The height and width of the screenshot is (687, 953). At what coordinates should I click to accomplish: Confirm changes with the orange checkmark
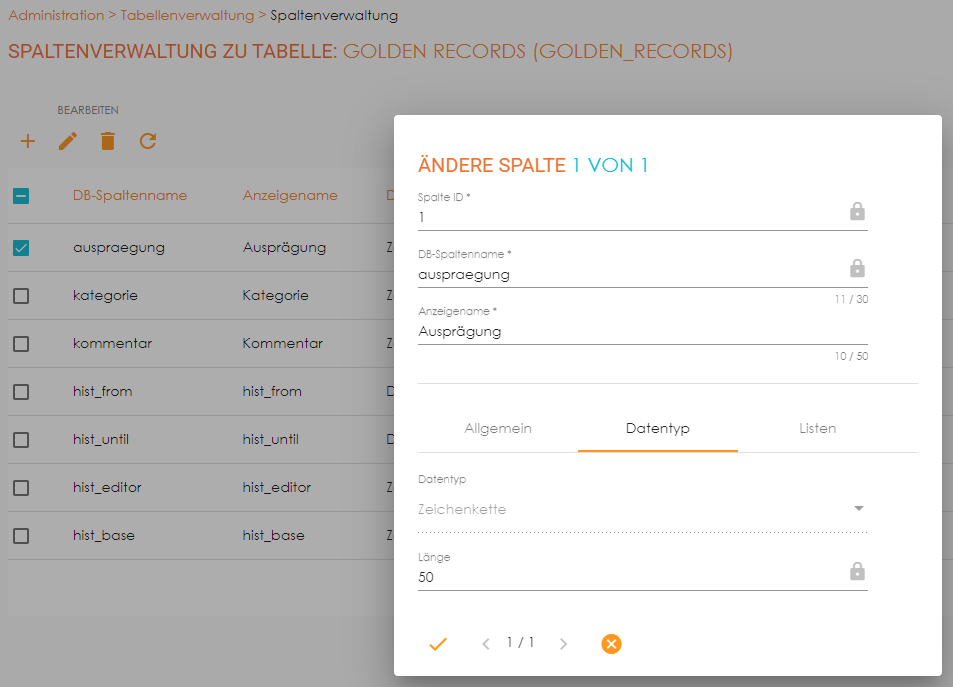tap(437, 644)
